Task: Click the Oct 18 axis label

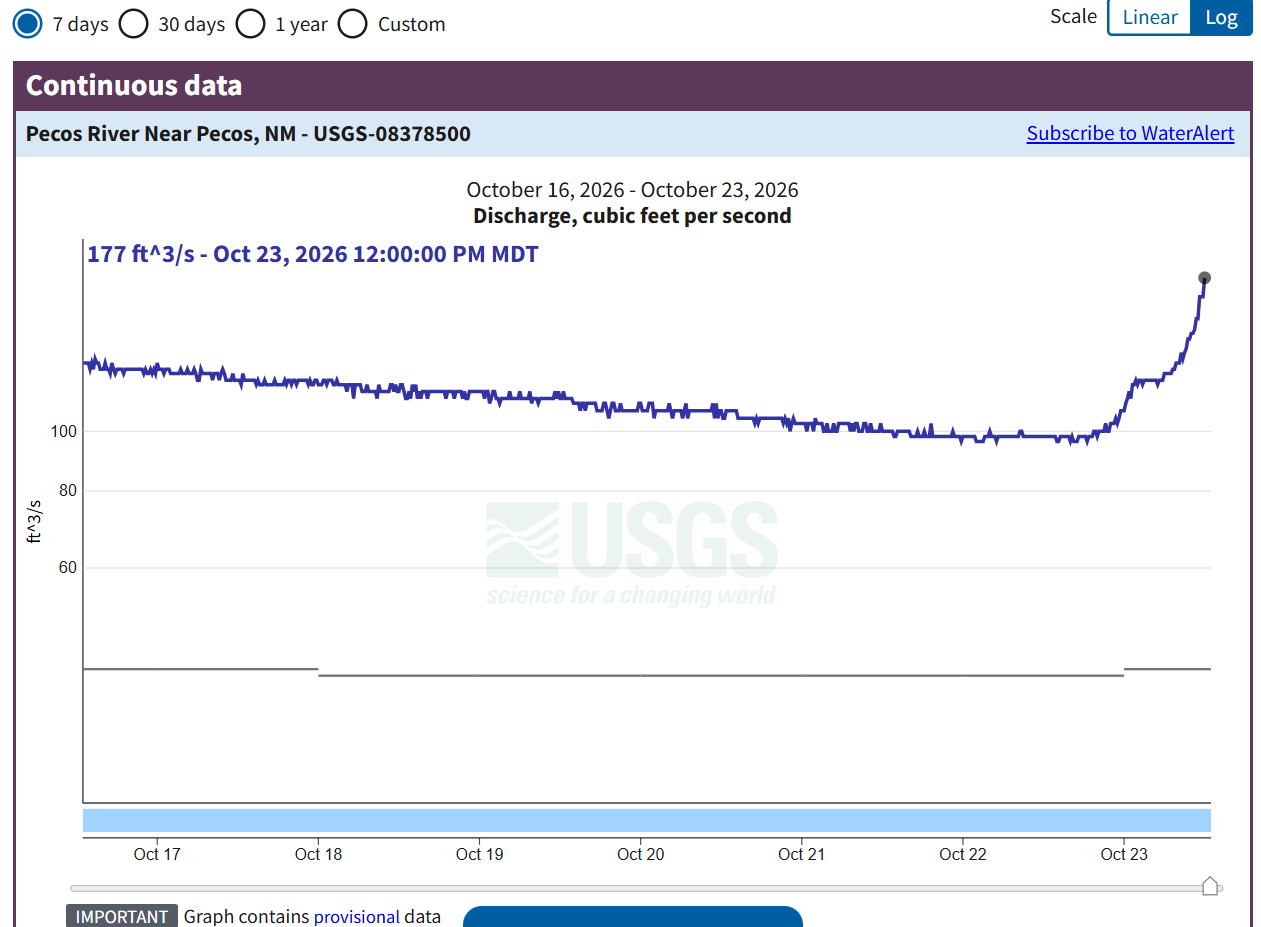Action: (x=318, y=854)
